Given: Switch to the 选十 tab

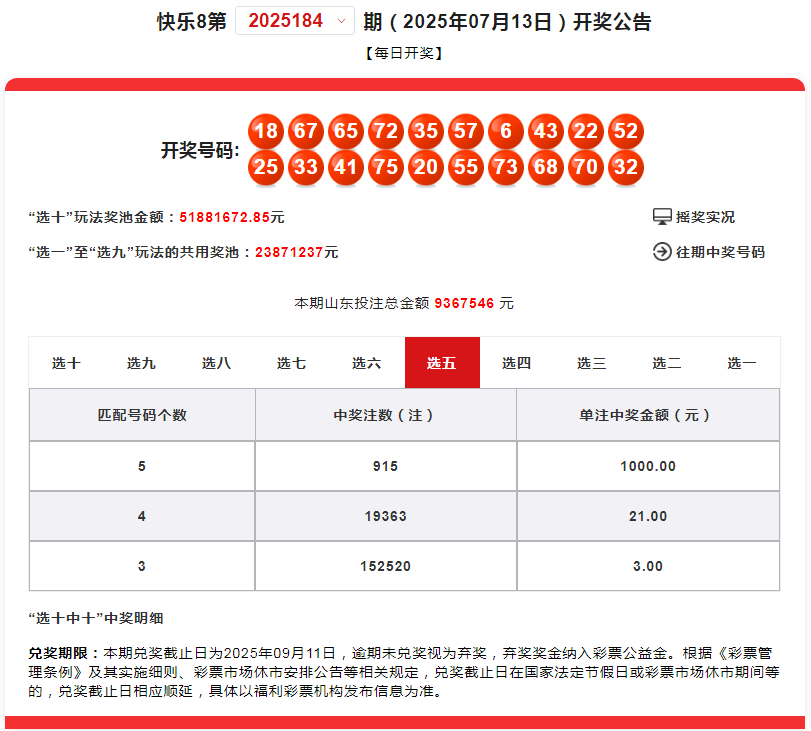Looking at the screenshot, I should [x=66, y=363].
